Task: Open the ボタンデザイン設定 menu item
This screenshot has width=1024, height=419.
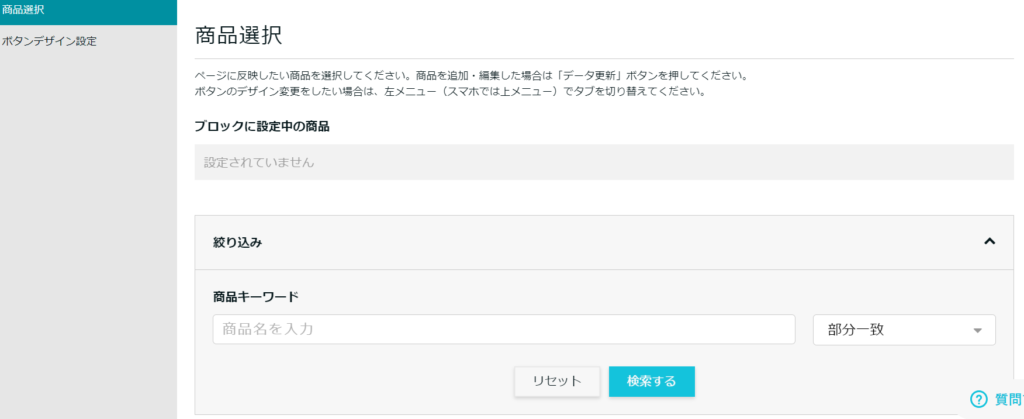Action: point(50,42)
